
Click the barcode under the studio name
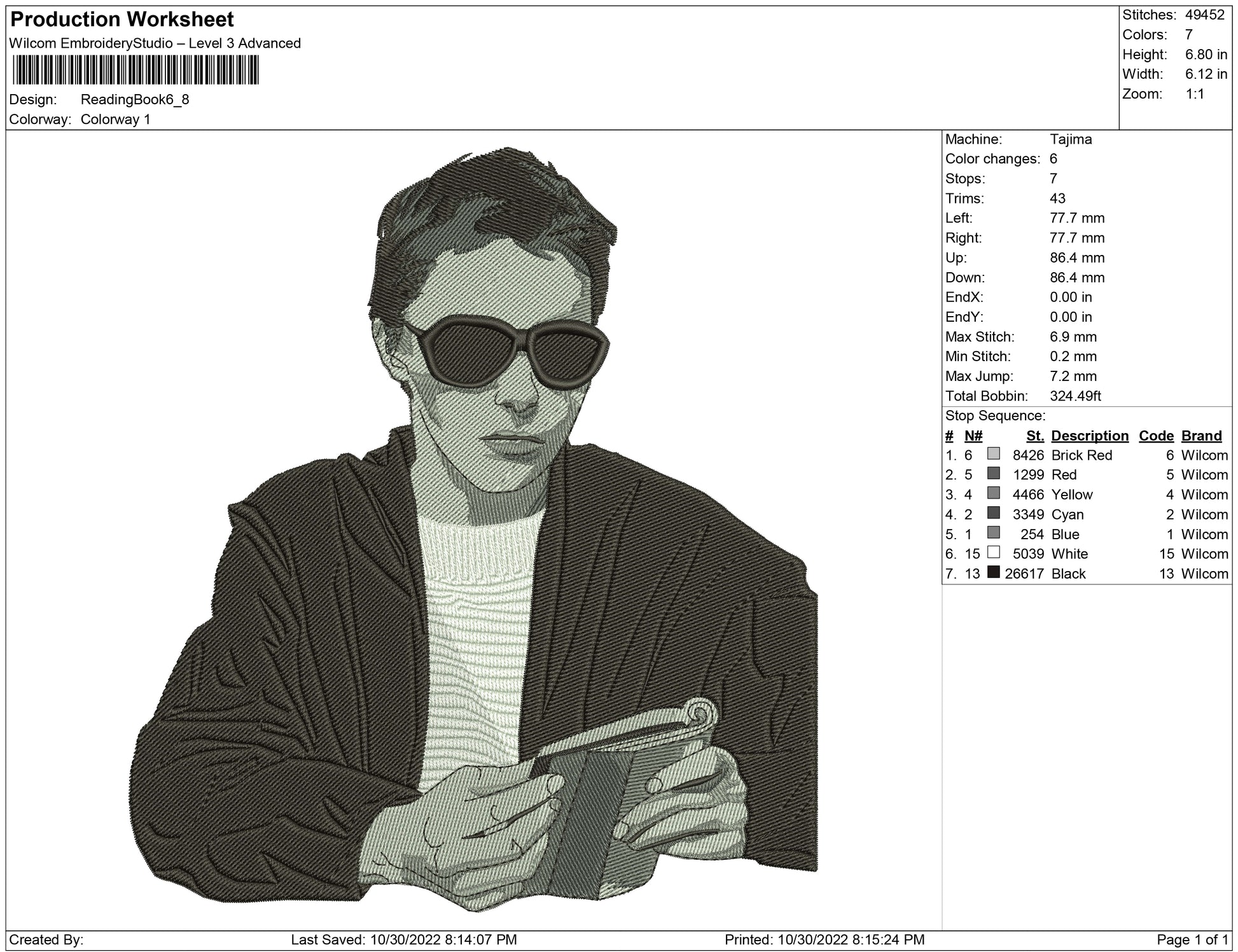[x=135, y=70]
